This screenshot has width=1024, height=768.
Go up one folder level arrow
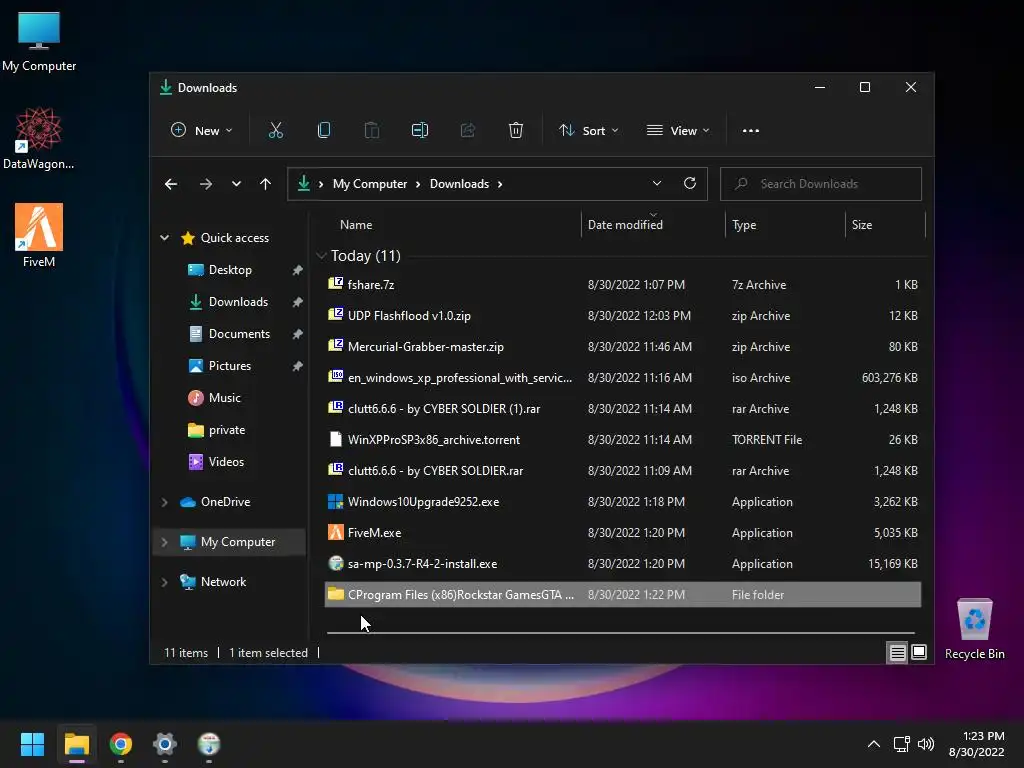pyautogui.click(x=265, y=184)
